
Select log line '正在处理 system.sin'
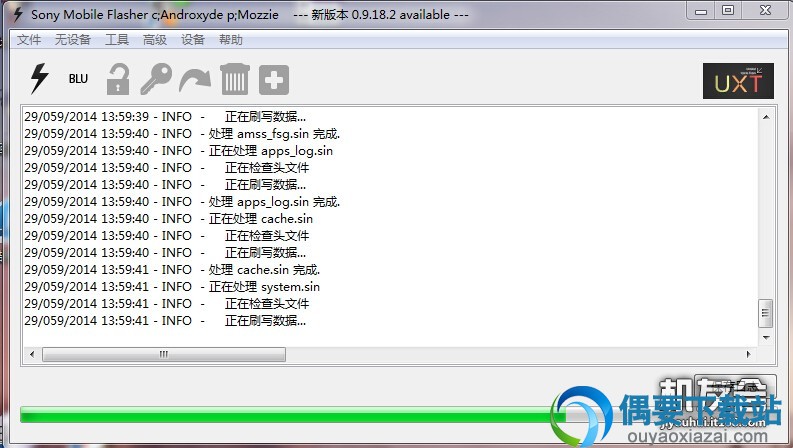[172, 287]
